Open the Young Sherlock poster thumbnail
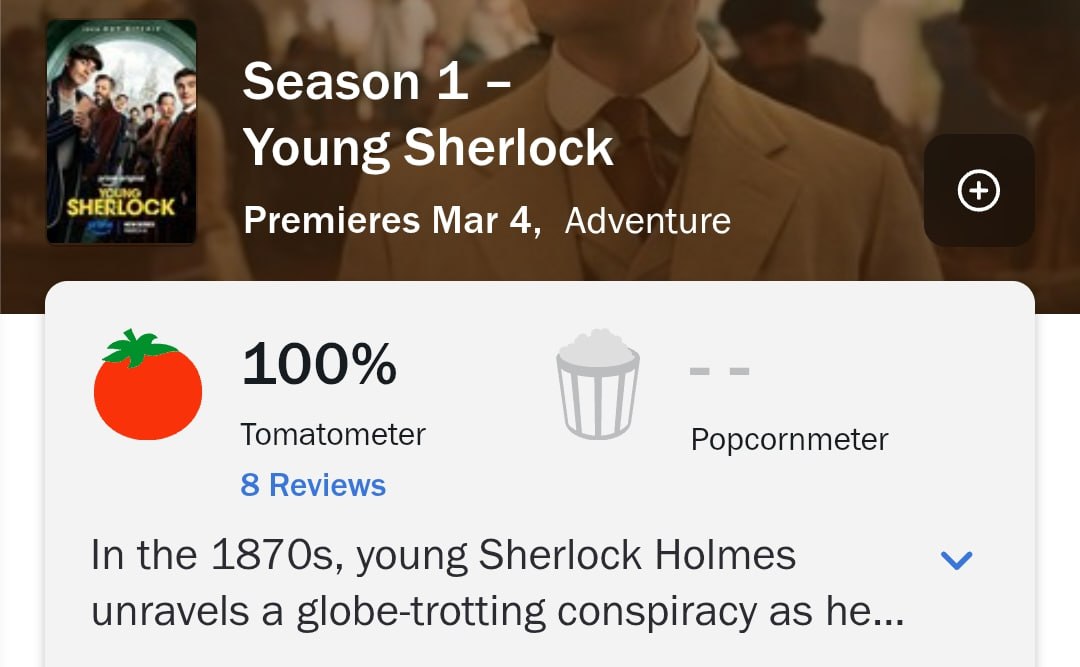1080x667 pixels. click(x=121, y=132)
